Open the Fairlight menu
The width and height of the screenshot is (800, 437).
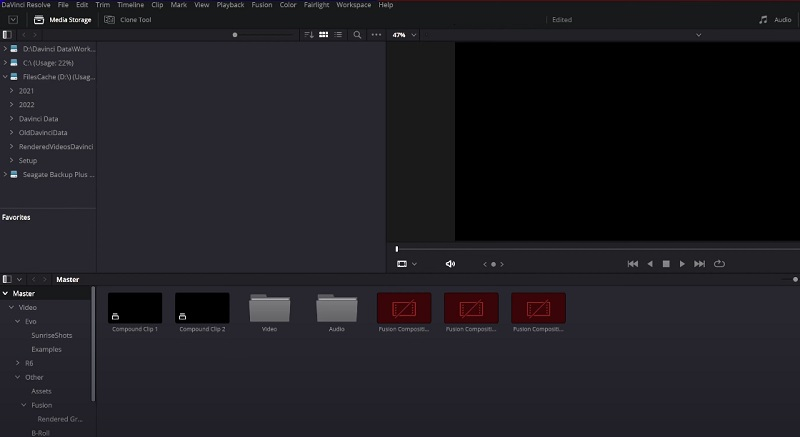coord(316,5)
